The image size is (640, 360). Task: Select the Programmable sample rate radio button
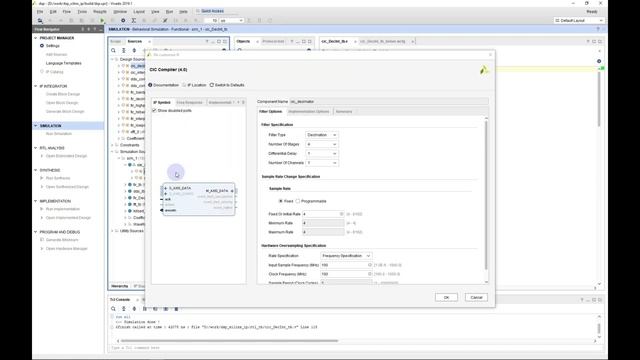(x=298, y=201)
